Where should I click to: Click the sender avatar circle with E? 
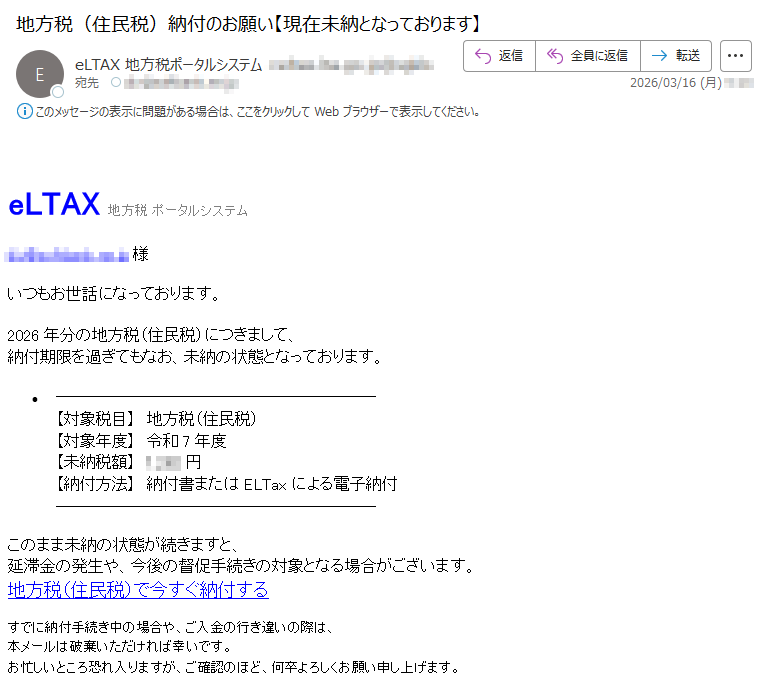pos(40,74)
